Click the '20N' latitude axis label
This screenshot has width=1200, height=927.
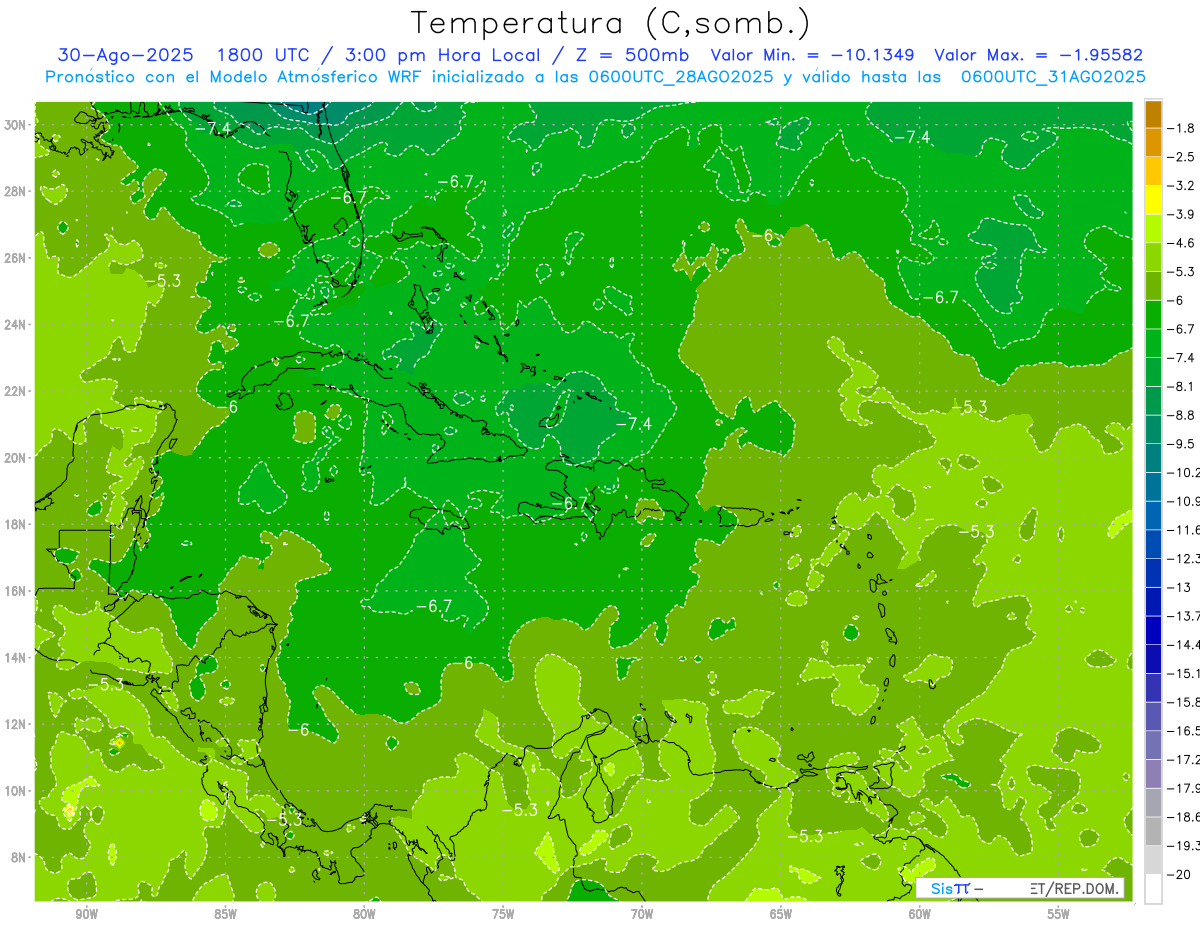click(x=16, y=458)
